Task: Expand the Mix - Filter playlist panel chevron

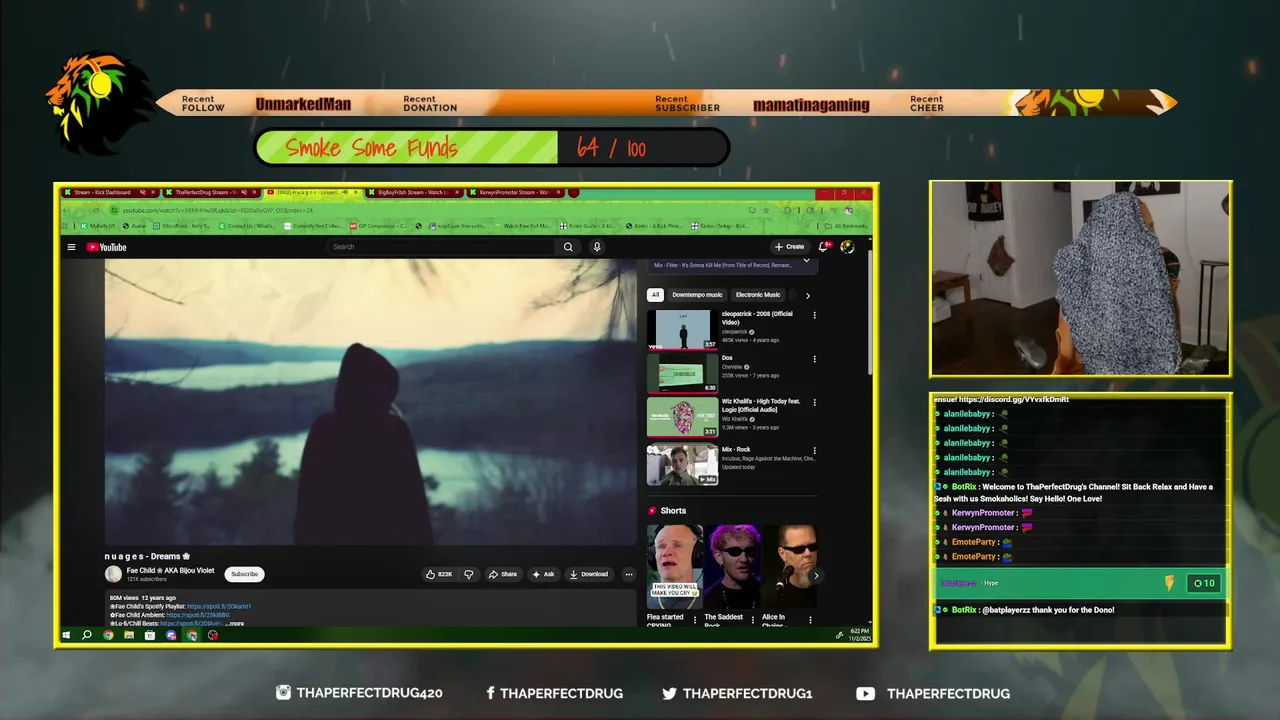Action: (x=806, y=260)
